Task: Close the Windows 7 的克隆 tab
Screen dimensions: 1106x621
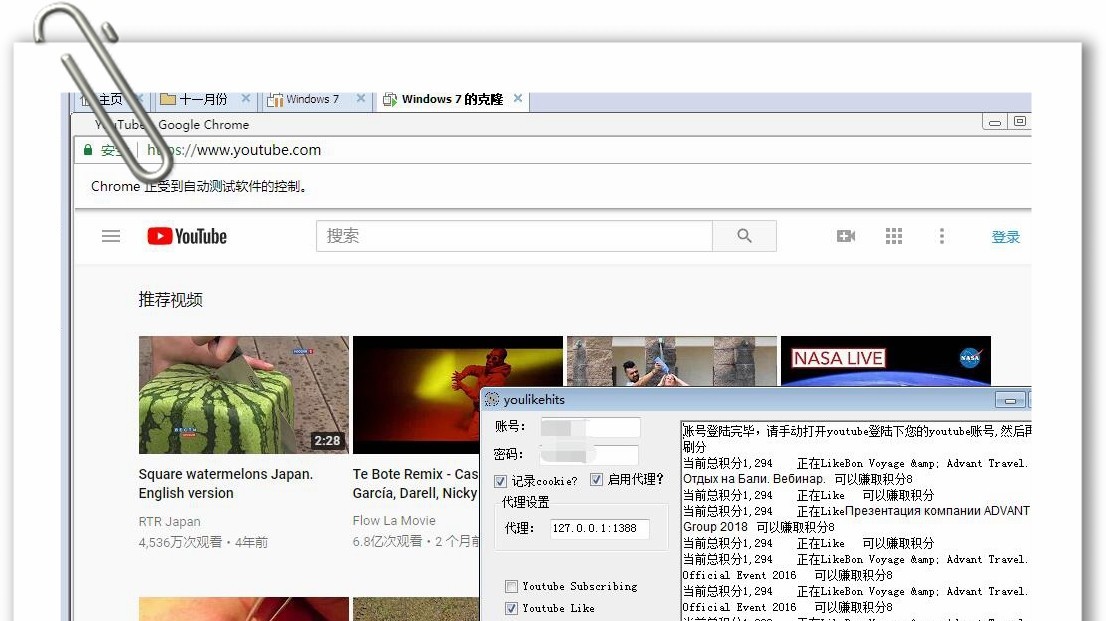Action: tap(518, 98)
